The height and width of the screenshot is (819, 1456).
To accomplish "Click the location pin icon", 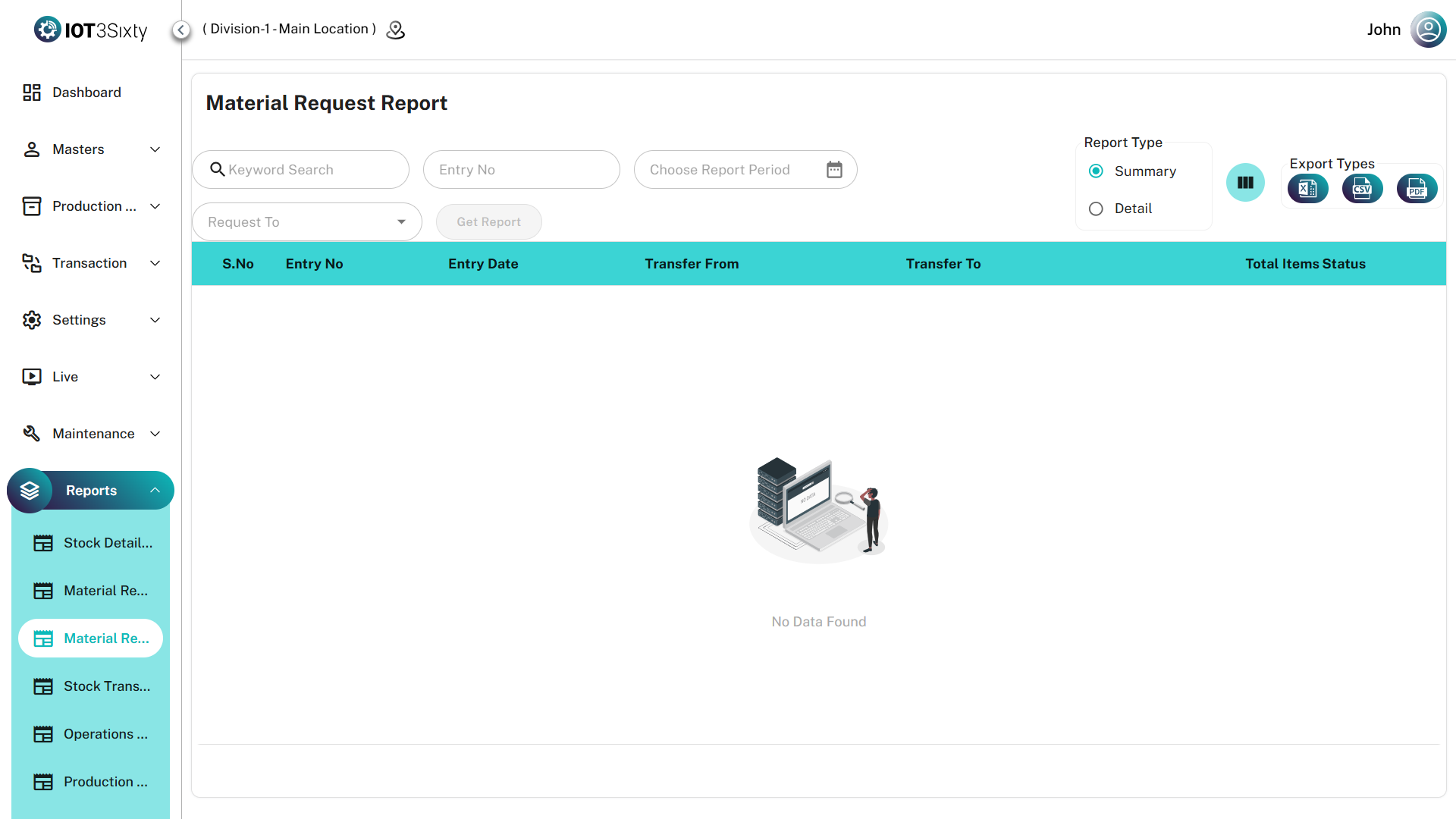I will [396, 30].
